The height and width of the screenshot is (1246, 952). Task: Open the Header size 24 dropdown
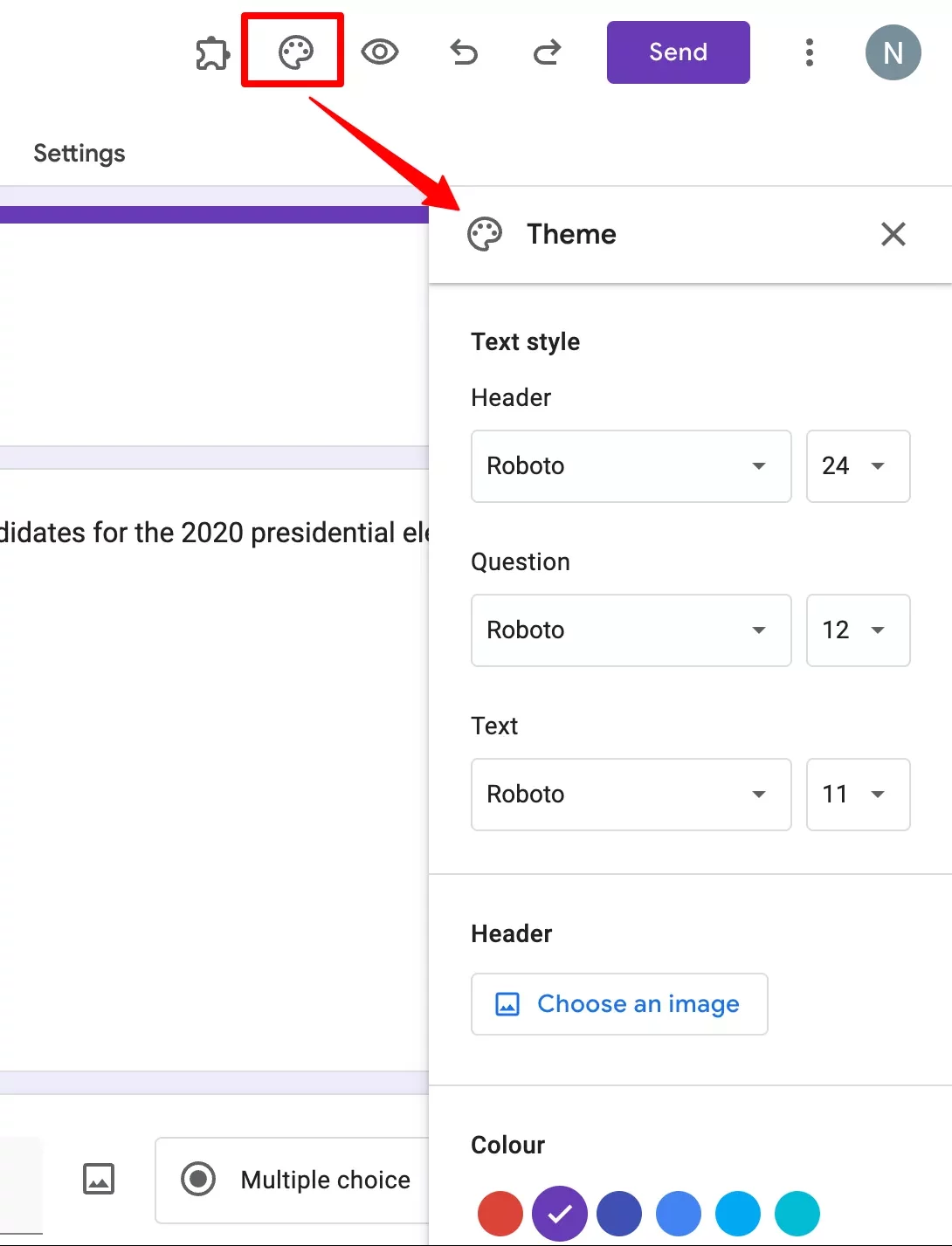pos(858,466)
